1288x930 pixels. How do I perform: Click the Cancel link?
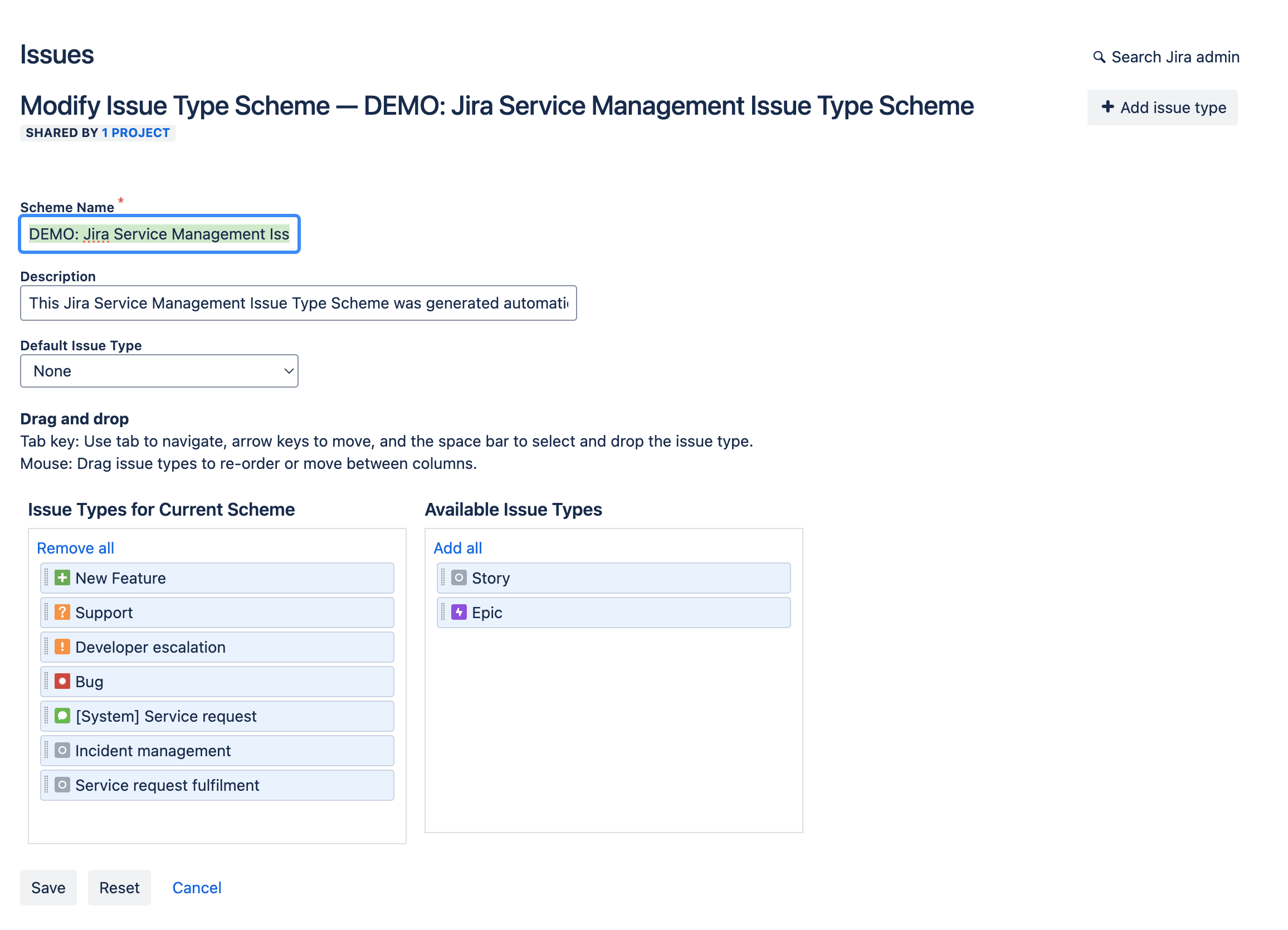tap(197, 888)
